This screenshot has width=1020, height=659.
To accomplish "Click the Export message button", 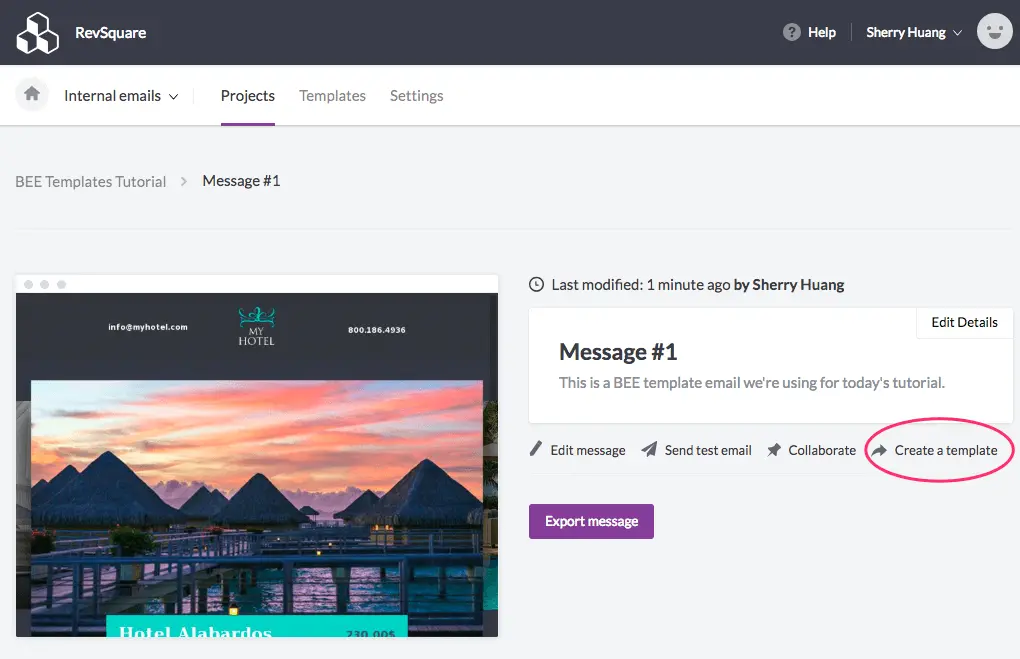I will [591, 521].
